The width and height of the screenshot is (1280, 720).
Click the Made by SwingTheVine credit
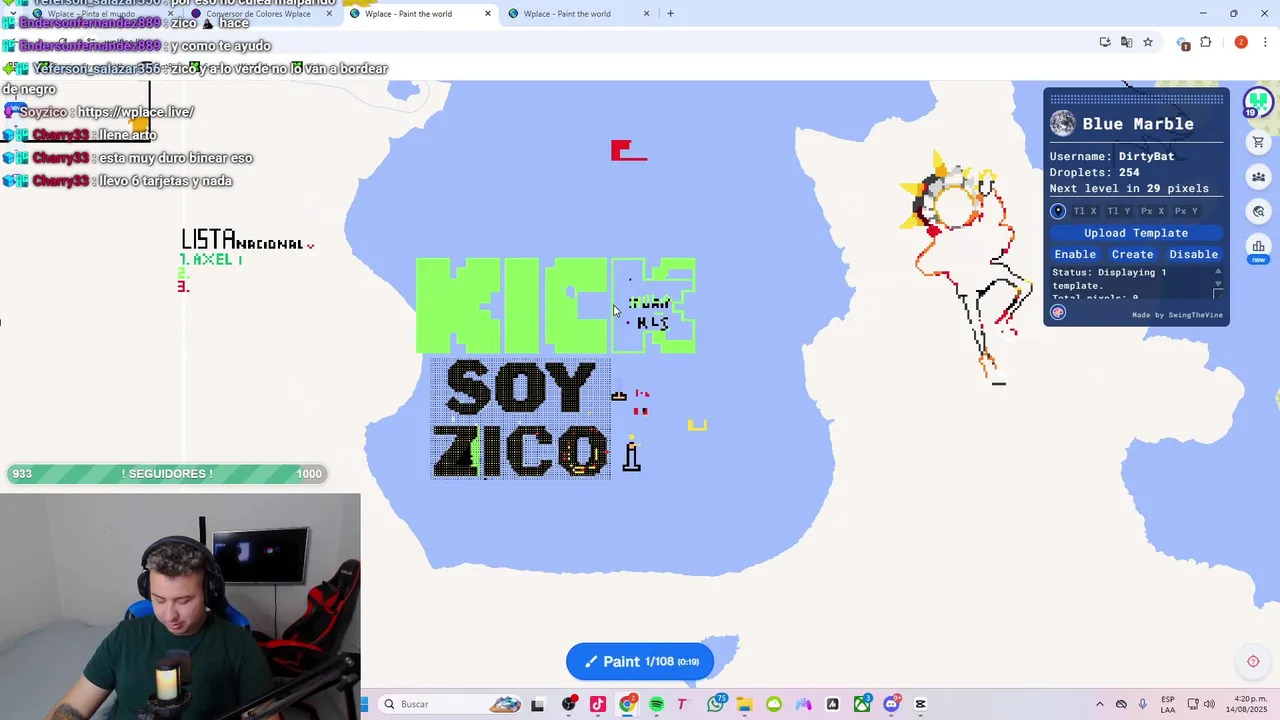click(x=1177, y=315)
